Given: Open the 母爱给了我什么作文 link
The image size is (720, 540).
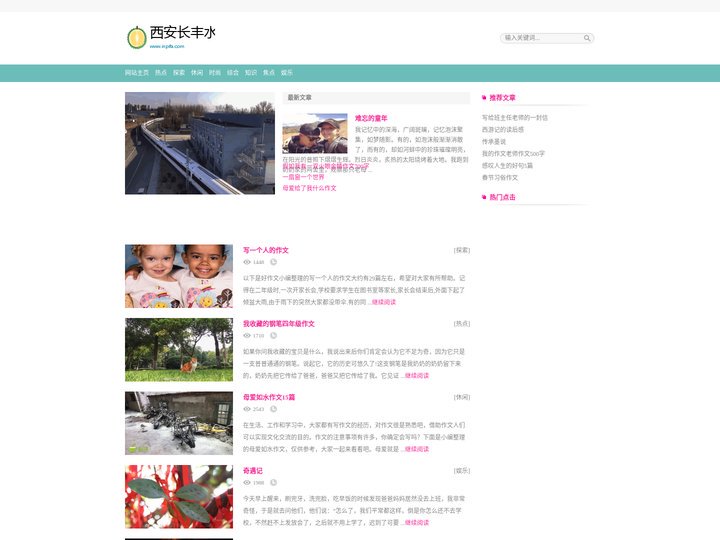Looking at the screenshot, I should 309,188.
